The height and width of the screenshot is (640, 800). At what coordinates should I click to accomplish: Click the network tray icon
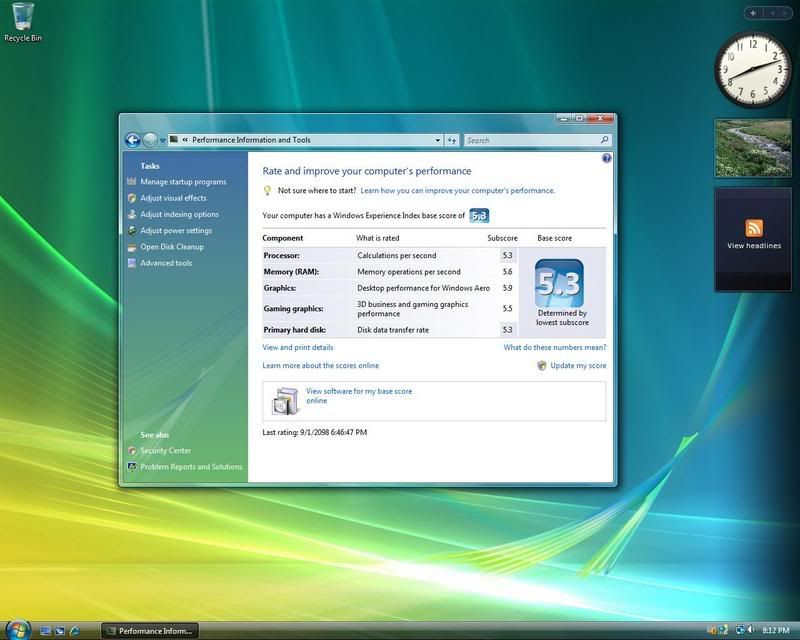(740, 631)
